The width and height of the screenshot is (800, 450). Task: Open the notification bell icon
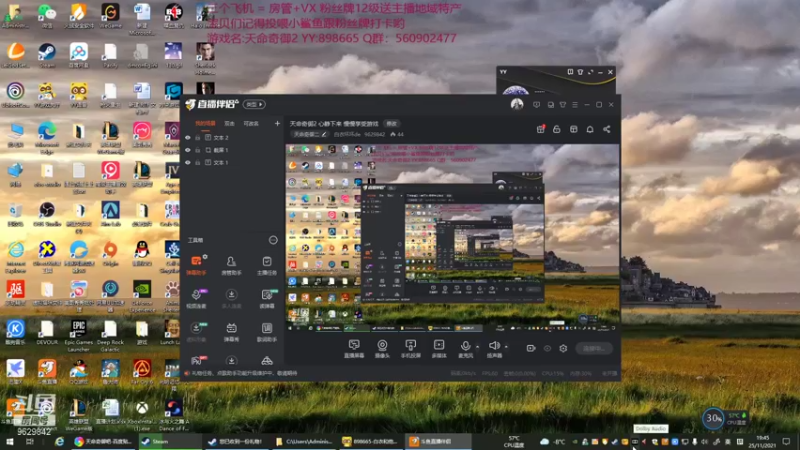click(590, 129)
